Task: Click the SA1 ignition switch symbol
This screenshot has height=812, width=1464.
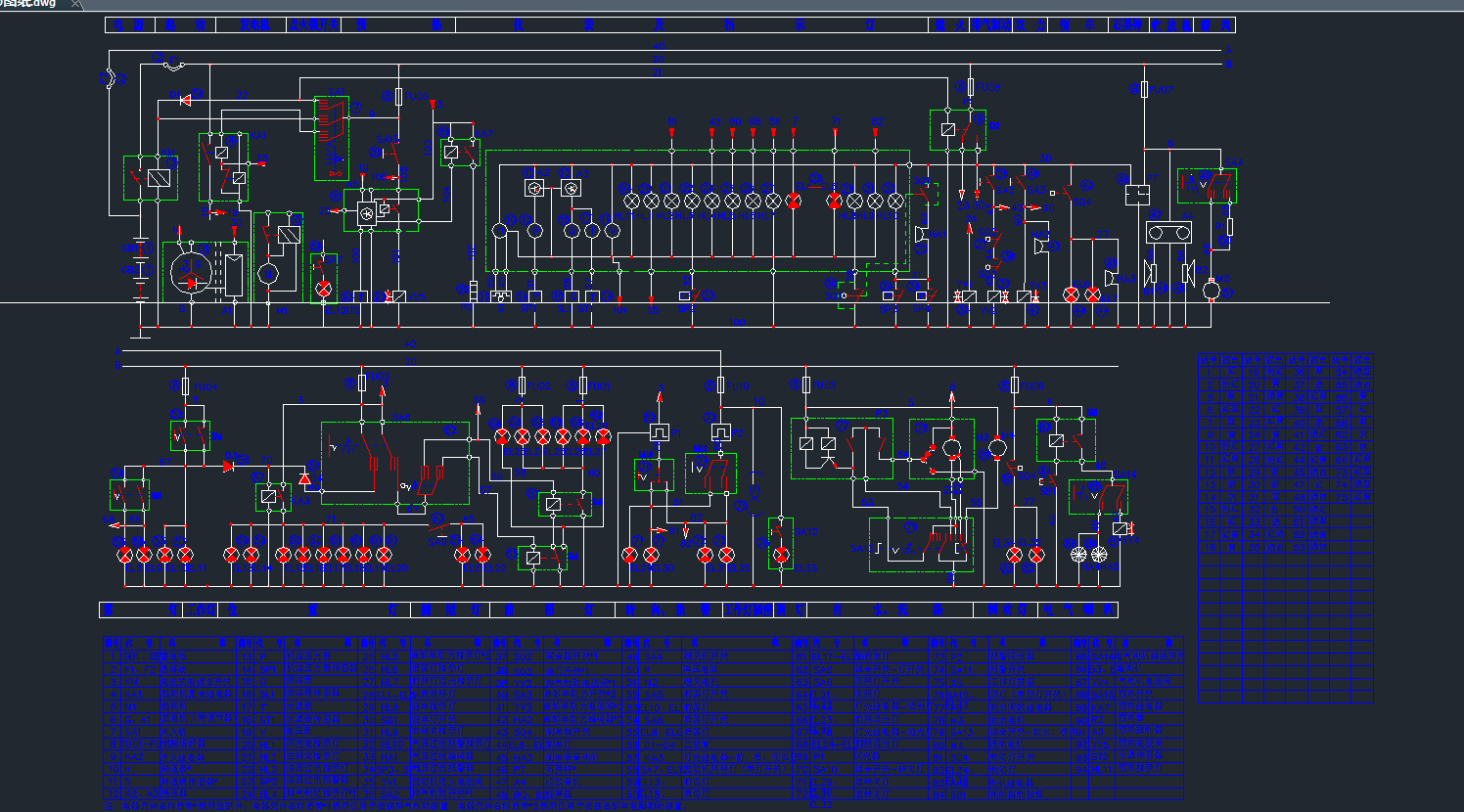Action: coord(332,138)
